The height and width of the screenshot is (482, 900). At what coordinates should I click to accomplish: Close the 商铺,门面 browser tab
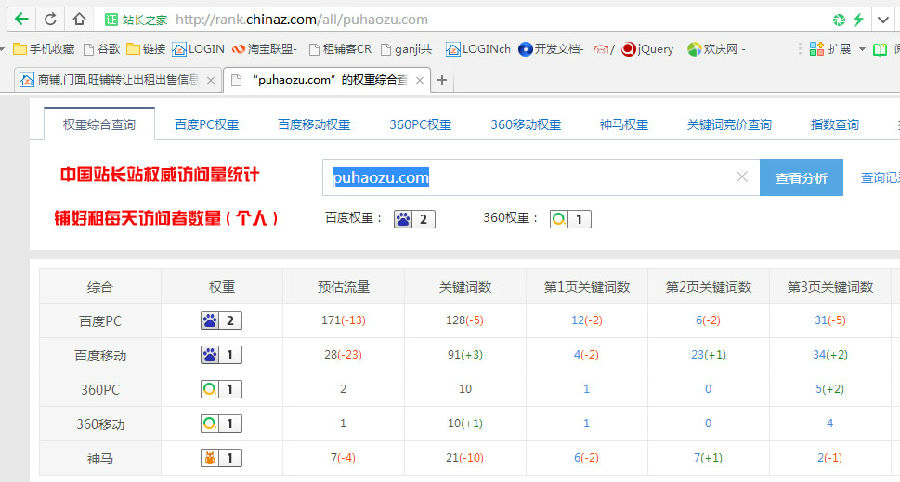point(211,80)
